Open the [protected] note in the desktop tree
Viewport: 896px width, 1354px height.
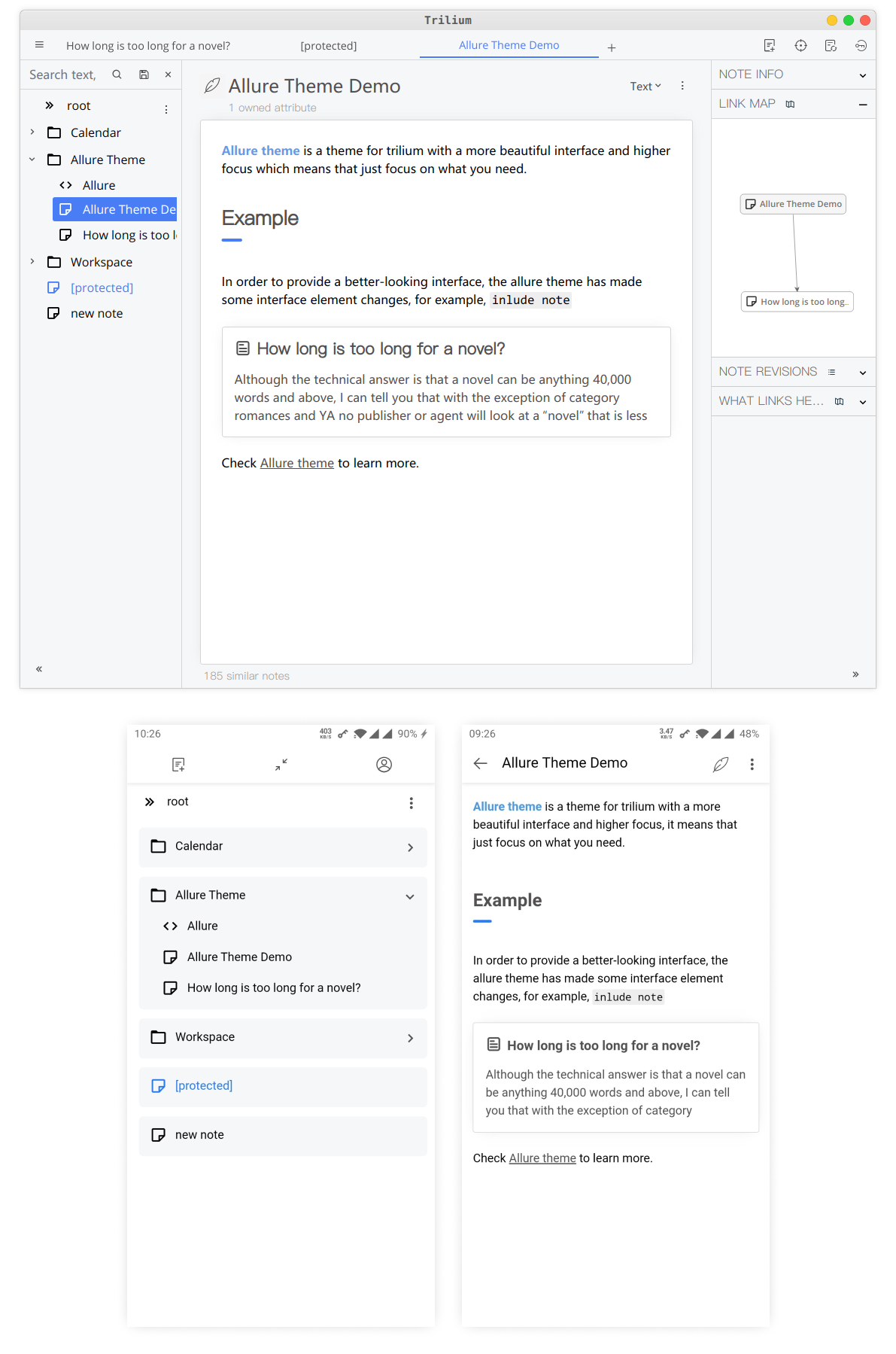102,288
